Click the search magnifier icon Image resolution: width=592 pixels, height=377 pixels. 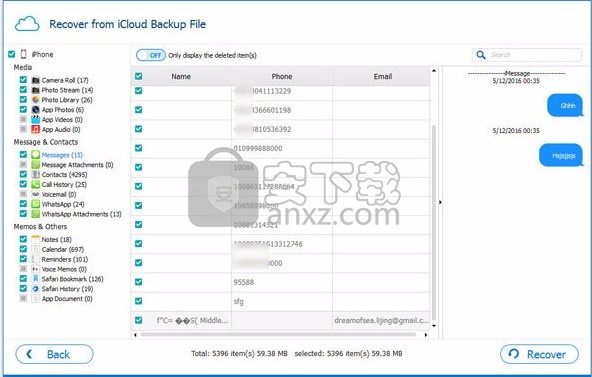tap(481, 55)
